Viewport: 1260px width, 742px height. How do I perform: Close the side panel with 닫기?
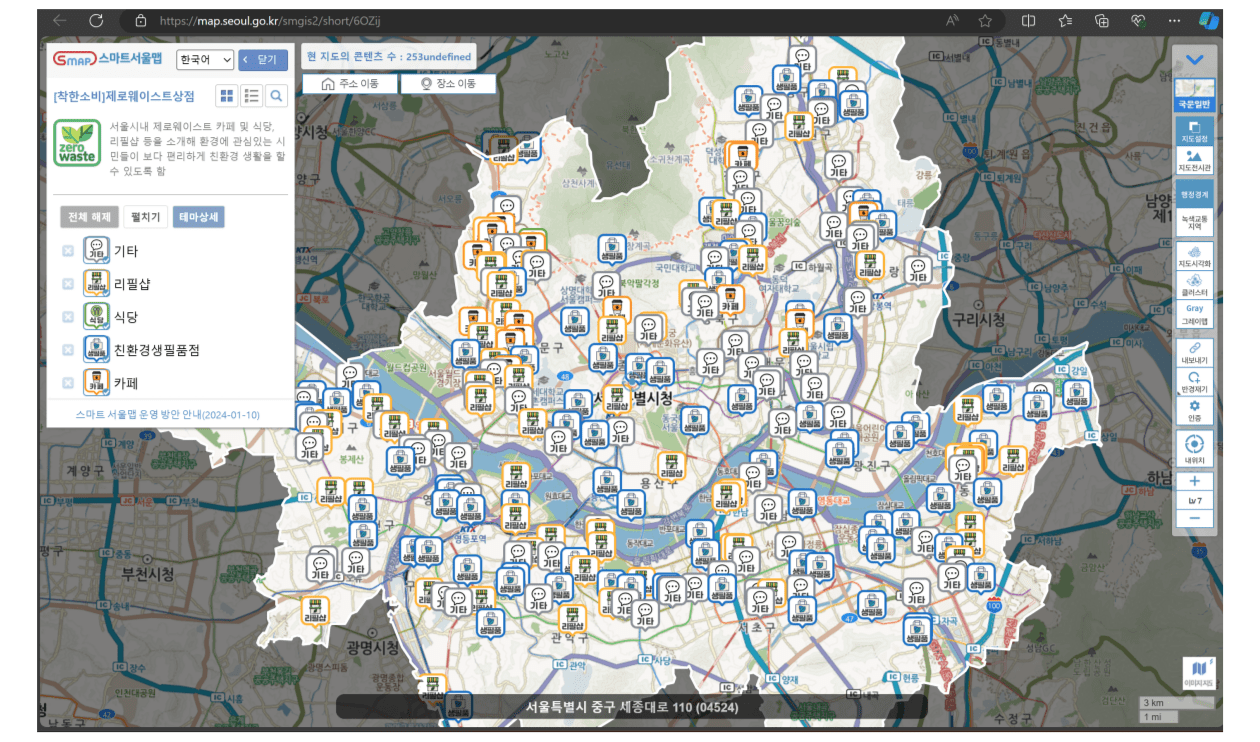pos(263,60)
